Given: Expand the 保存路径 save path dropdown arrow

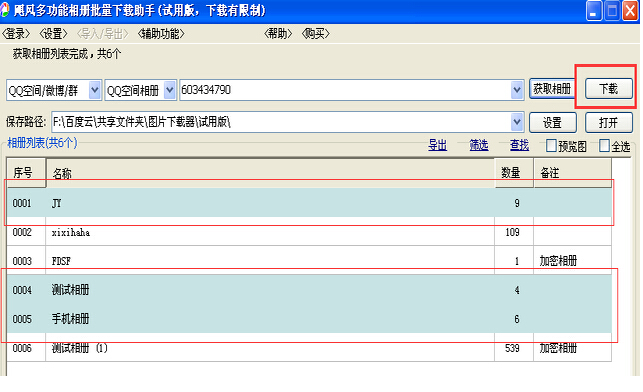Looking at the screenshot, I should (517, 122).
